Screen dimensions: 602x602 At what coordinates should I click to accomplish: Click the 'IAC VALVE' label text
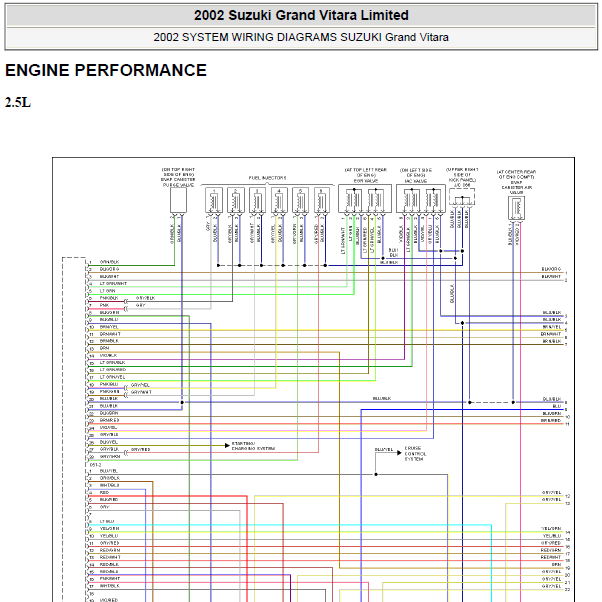(416, 181)
